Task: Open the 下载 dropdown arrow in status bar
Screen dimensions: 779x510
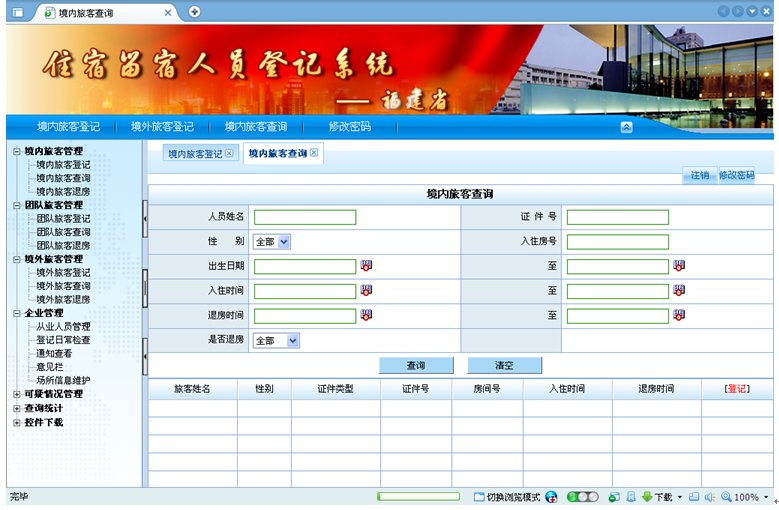Action: (680, 497)
